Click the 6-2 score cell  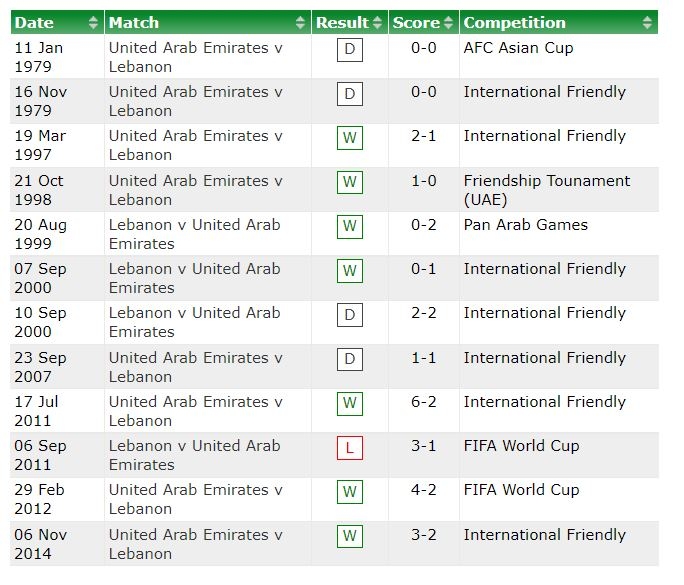[x=424, y=402]
